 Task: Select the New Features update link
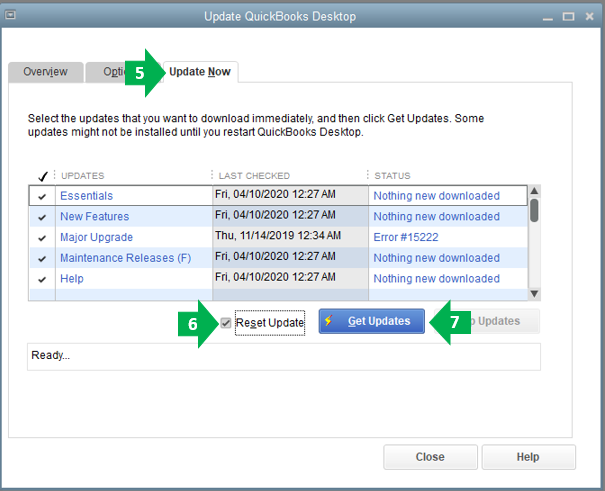[95, 216]
